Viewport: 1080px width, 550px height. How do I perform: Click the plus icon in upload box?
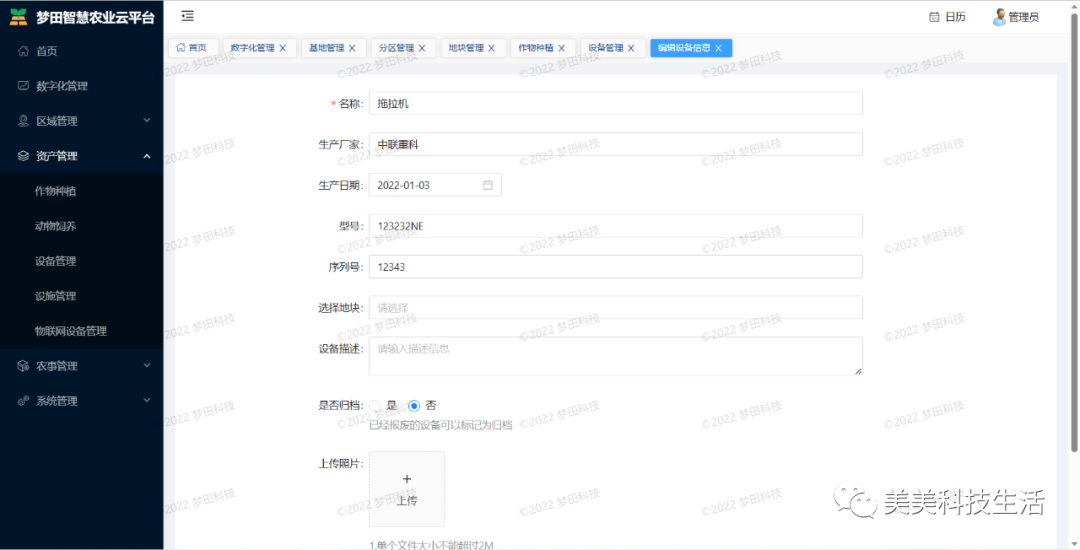point(406,478)
